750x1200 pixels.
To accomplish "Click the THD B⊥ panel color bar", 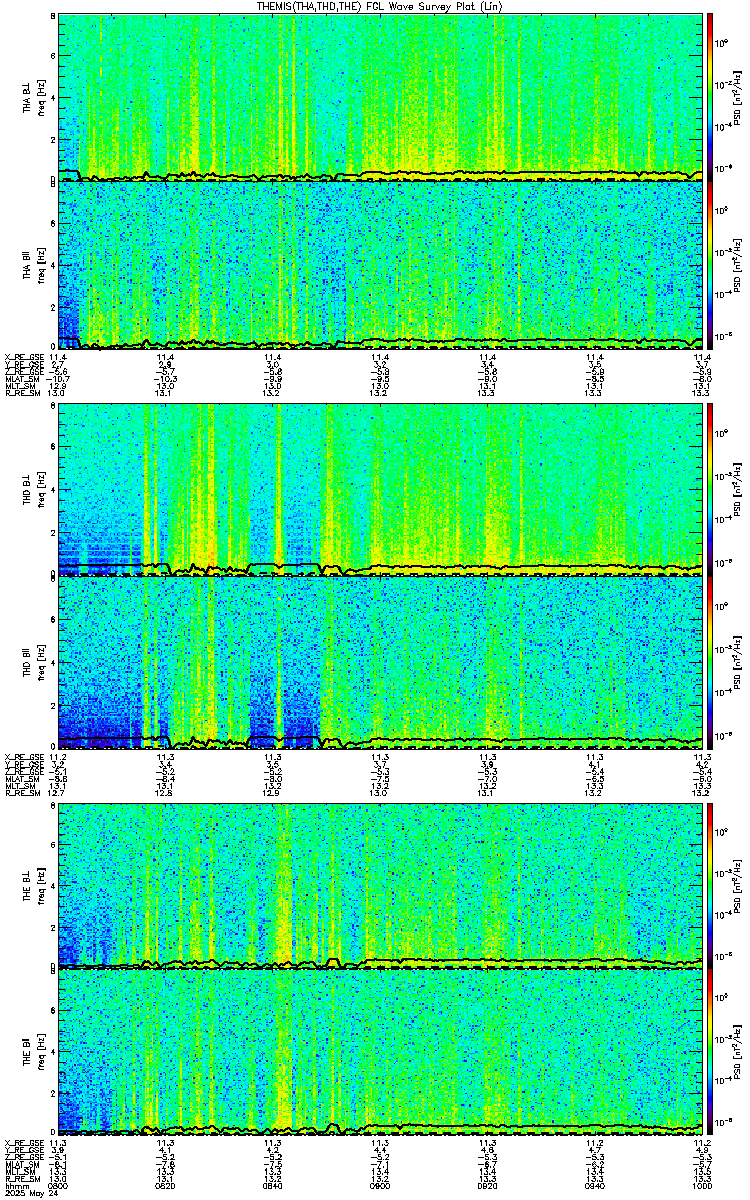I will 711,488.
